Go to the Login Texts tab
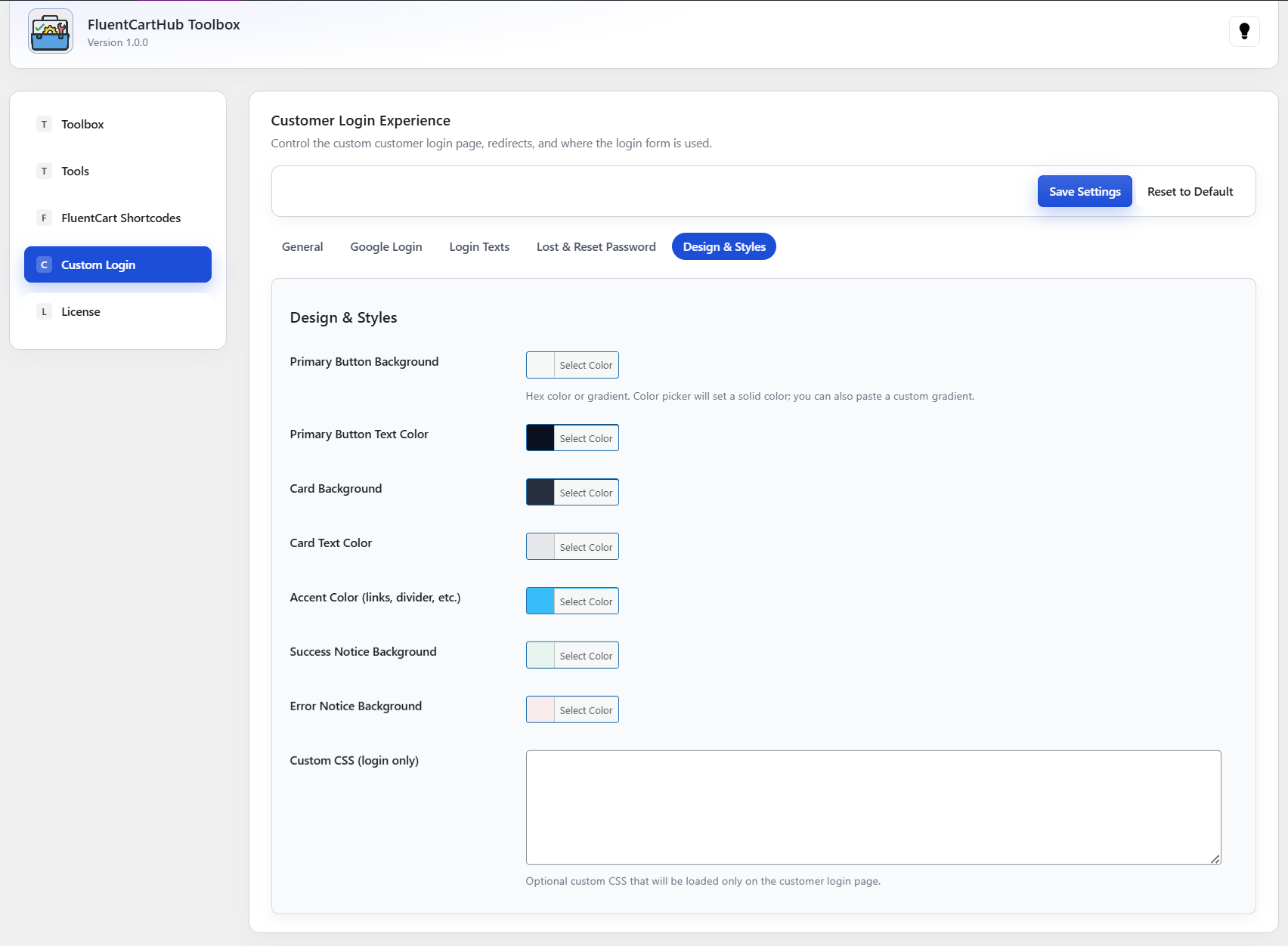Screen dimensions: 1288x946 (479, 247)
